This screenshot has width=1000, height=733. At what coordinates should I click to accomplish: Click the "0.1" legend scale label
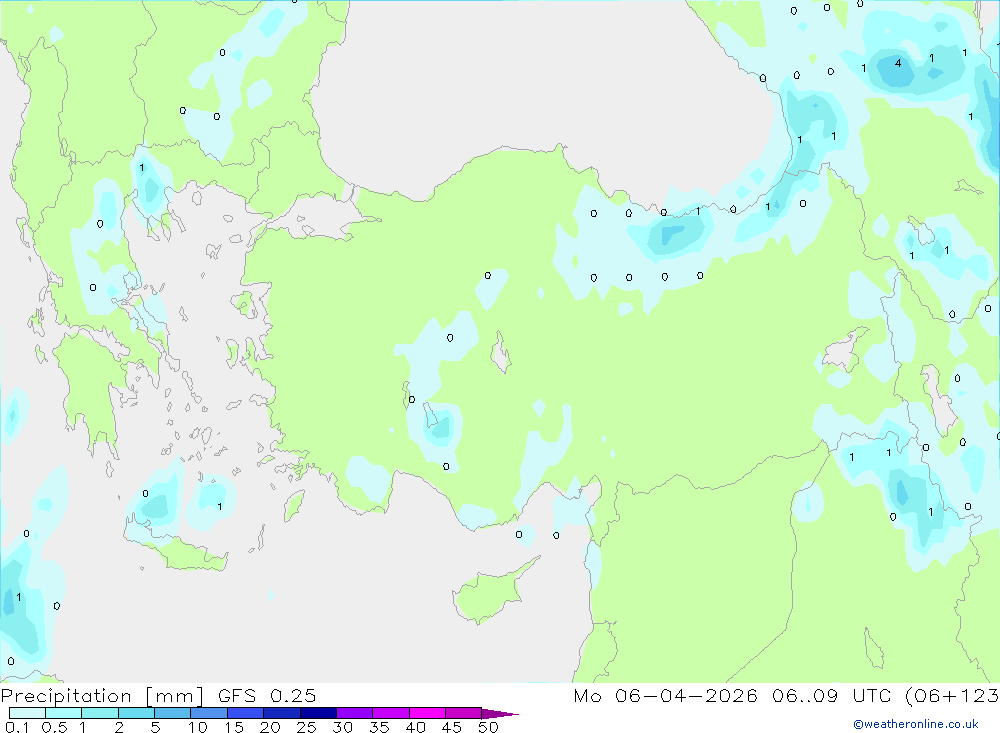tap(17, 727)
